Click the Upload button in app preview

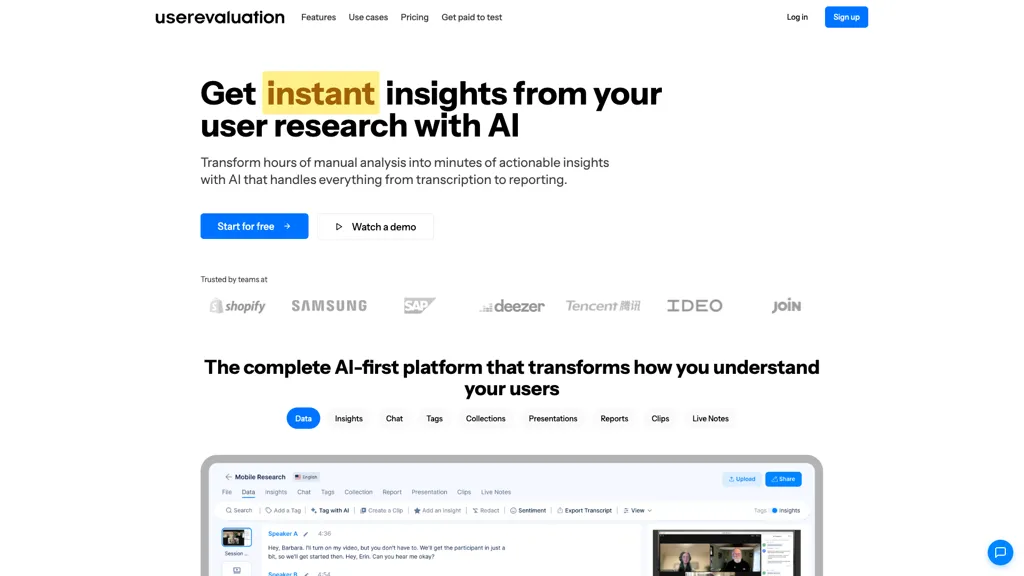point(742,479)
